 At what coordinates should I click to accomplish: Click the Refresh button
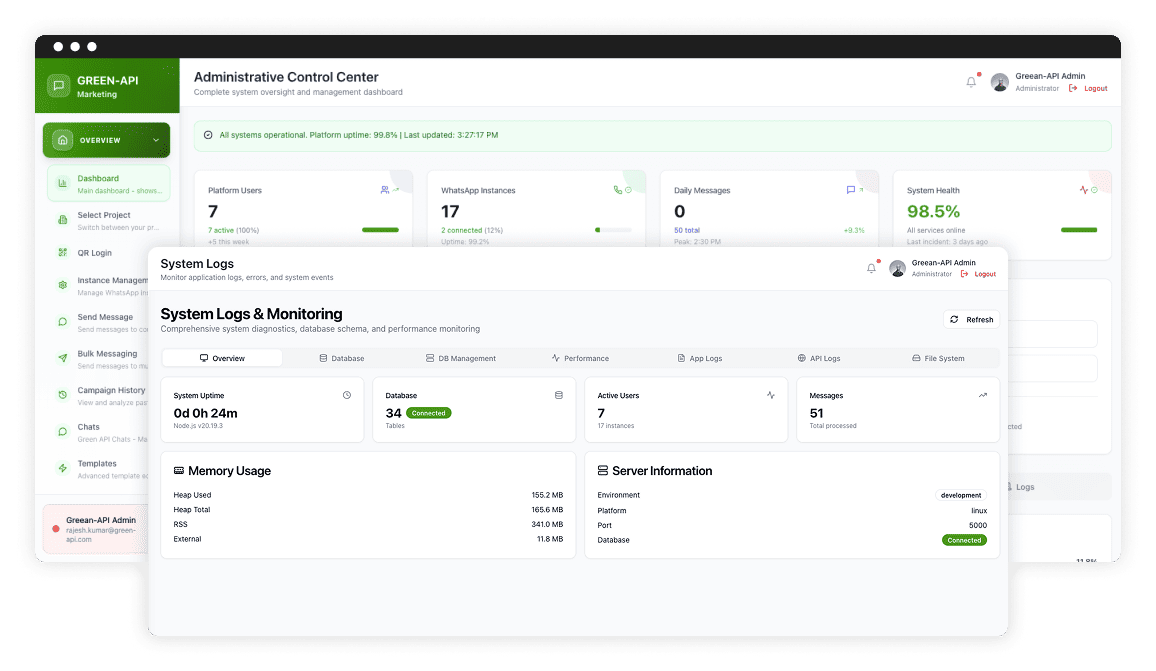coord(970,319)
